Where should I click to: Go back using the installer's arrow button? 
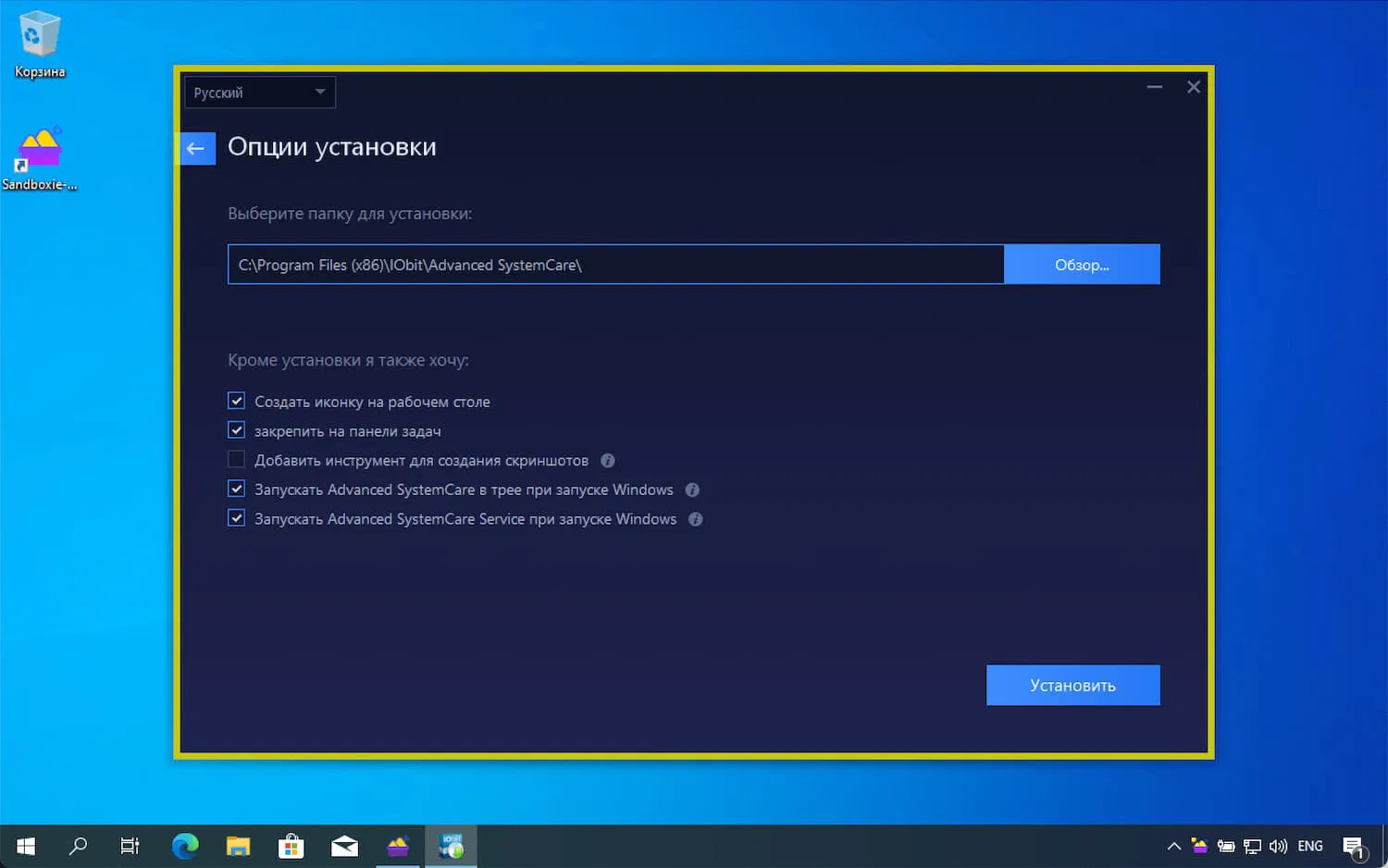pyautogui.click(x=195, y=148)
